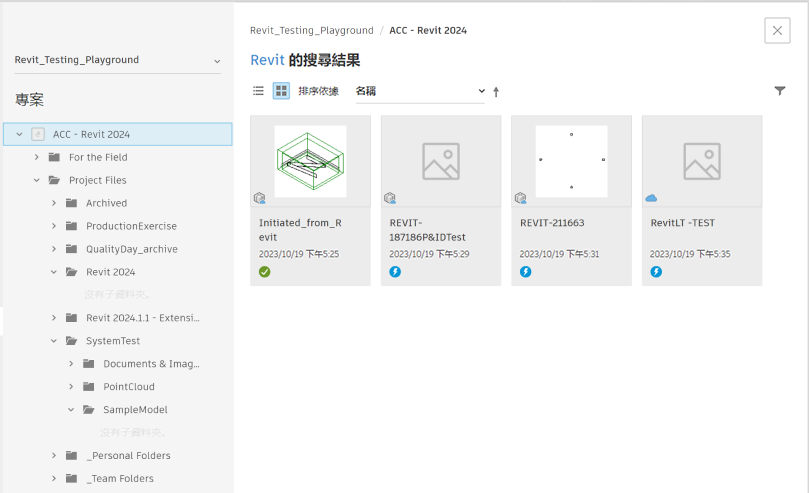Click the ProductionExercise folder icon
The width and height of the screenshot is (809, 493).
(x=71, y=226)
